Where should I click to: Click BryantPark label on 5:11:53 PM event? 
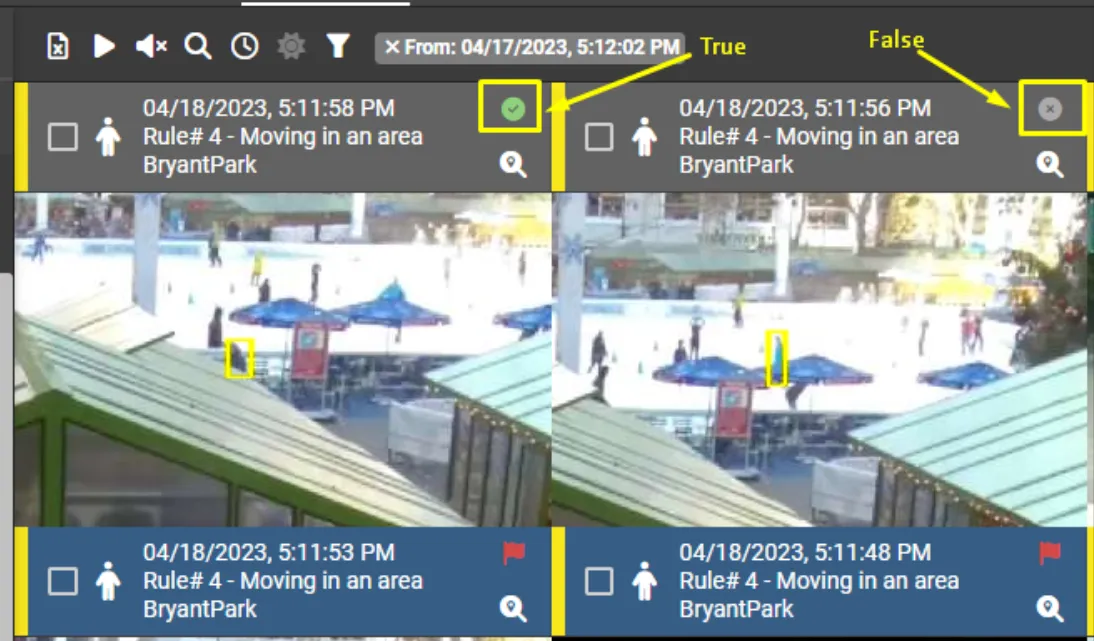[200, 609]
